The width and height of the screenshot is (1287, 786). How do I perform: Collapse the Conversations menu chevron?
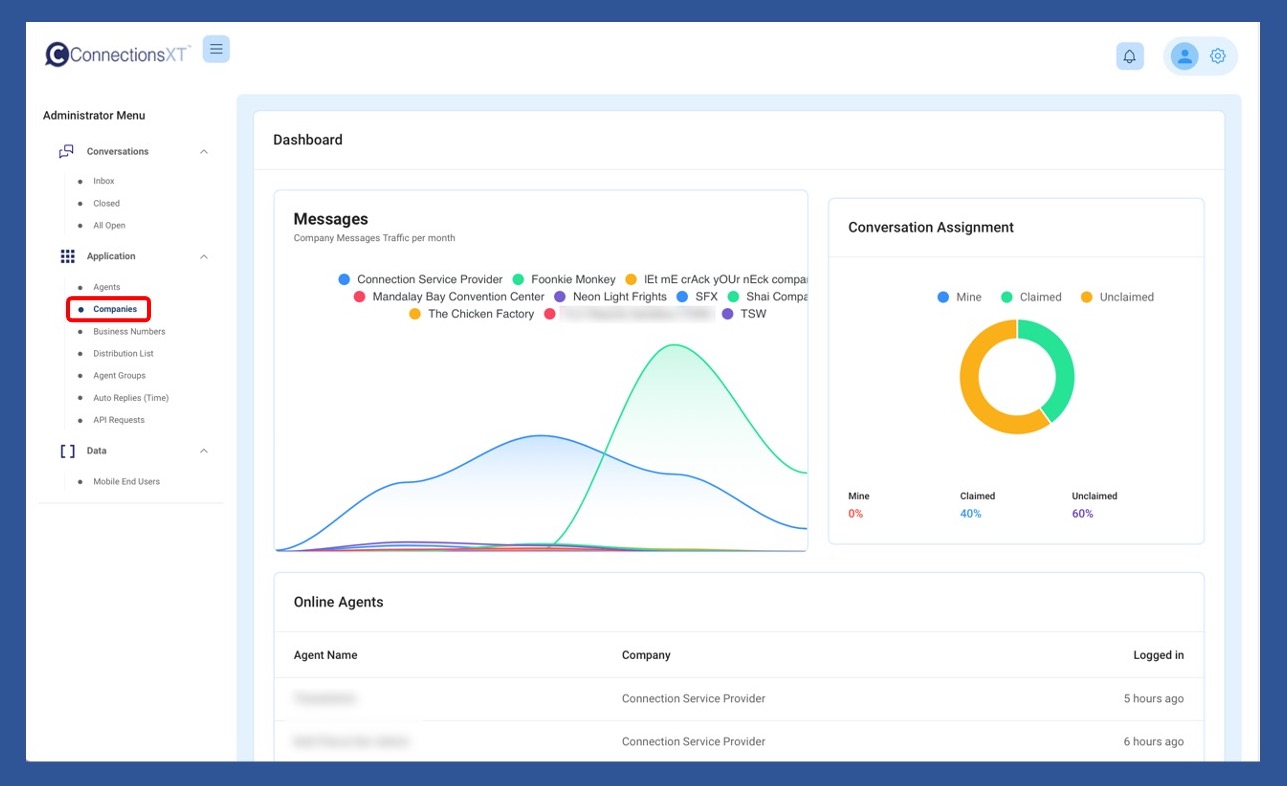[204, 152]
